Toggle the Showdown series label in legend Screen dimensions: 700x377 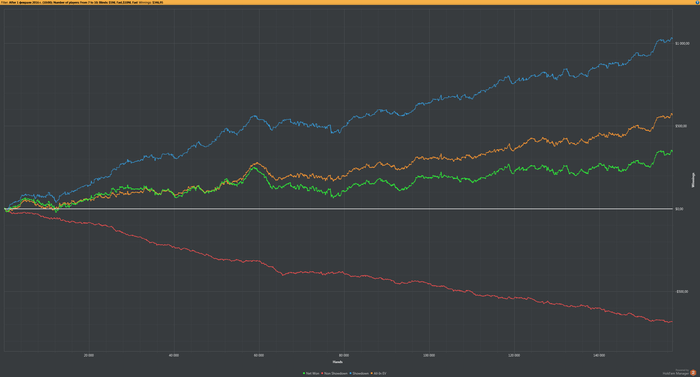pos(361,373)
